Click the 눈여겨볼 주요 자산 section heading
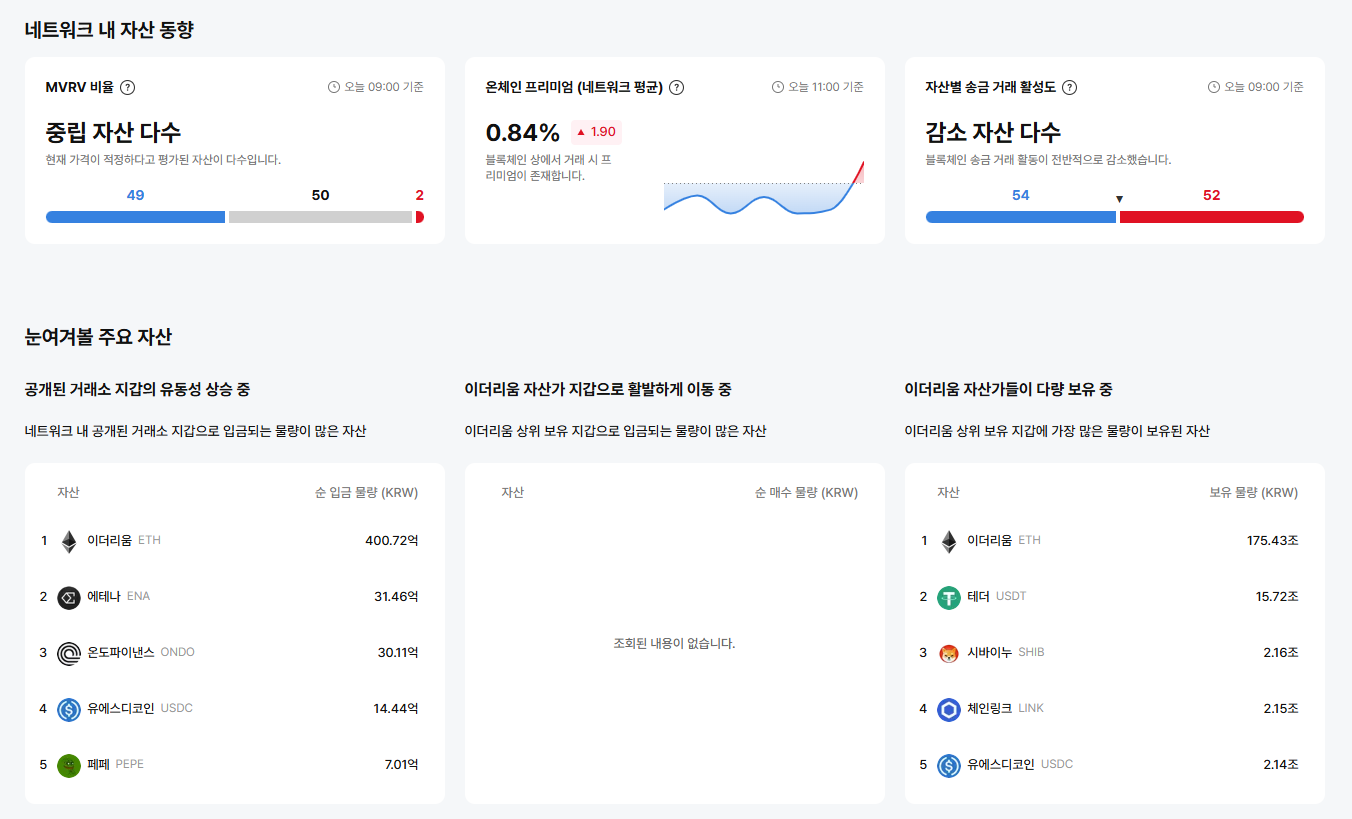The width and height of the screenshot is (1352, 819). pos(98,337)
